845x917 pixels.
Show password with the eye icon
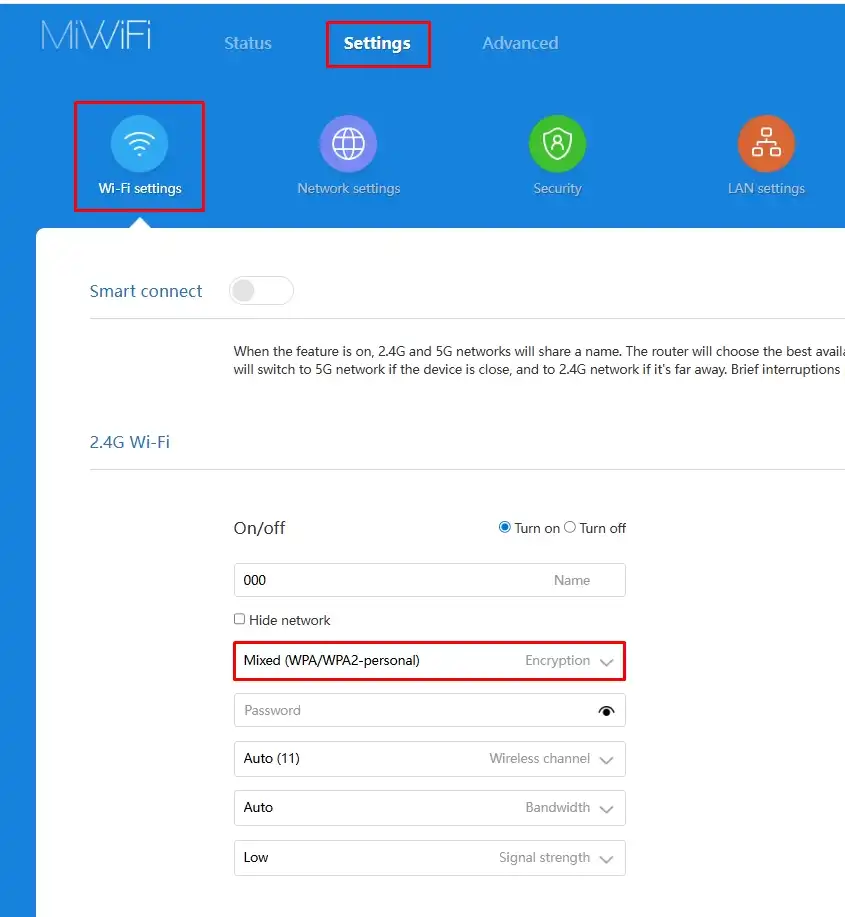[606, 711]
